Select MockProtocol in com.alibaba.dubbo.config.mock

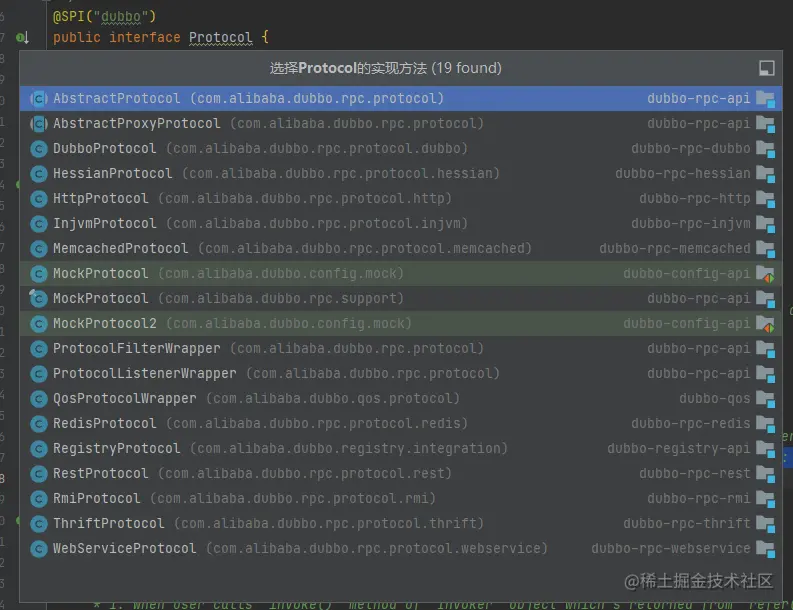401,274
